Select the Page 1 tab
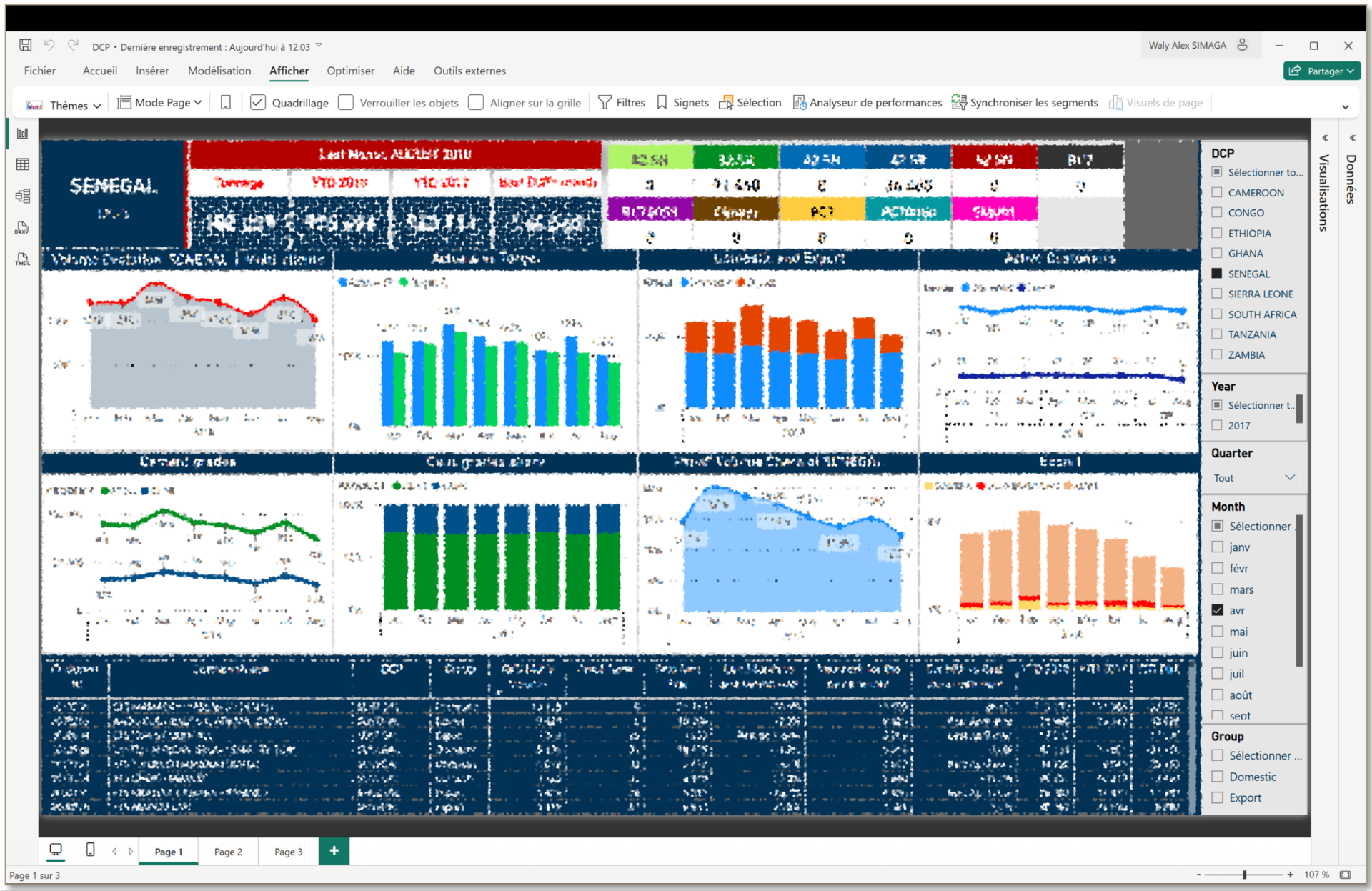The height and width of the screenshot is (891, 1372). tap(169, 852)
